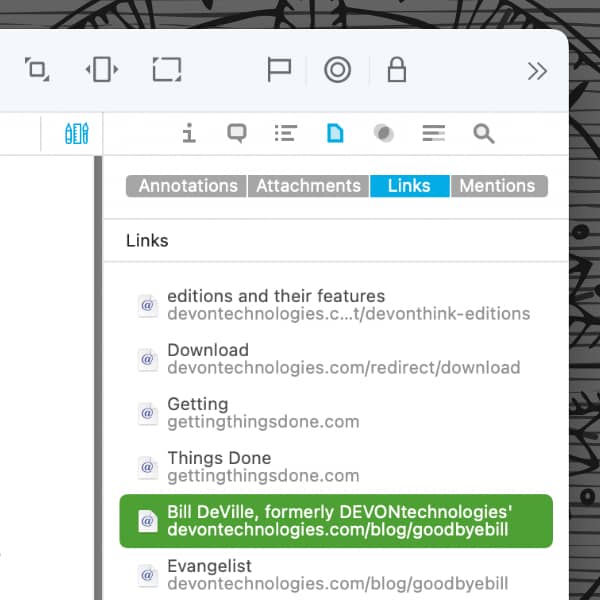Click the 'Links' section header
Viewport: 600px width, 600px height.
147,241
